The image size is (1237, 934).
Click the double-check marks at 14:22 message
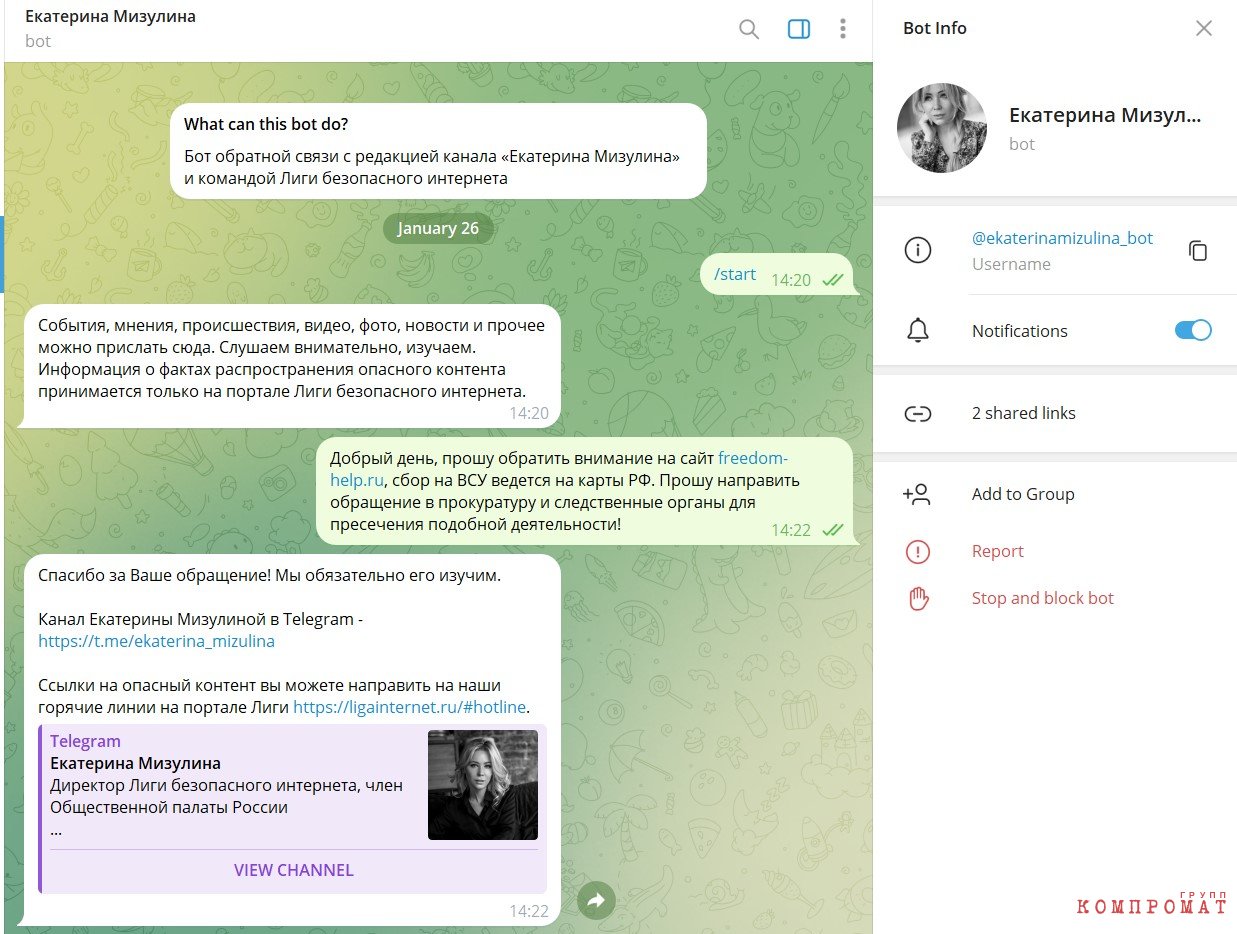coord(832,530)
